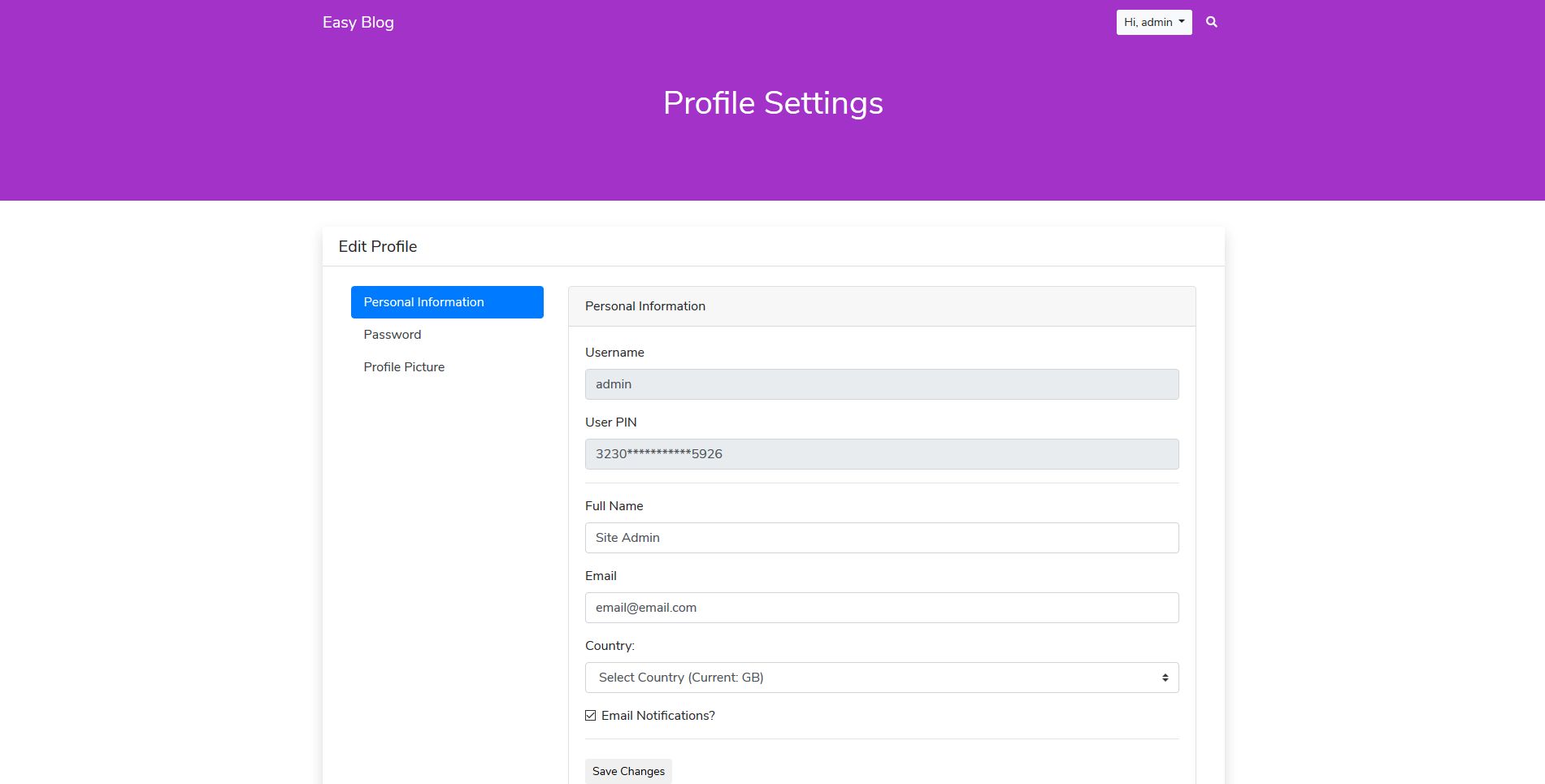Switch to the Password tab
This screenshot has height=784, width=1545.
click(393, 335)
